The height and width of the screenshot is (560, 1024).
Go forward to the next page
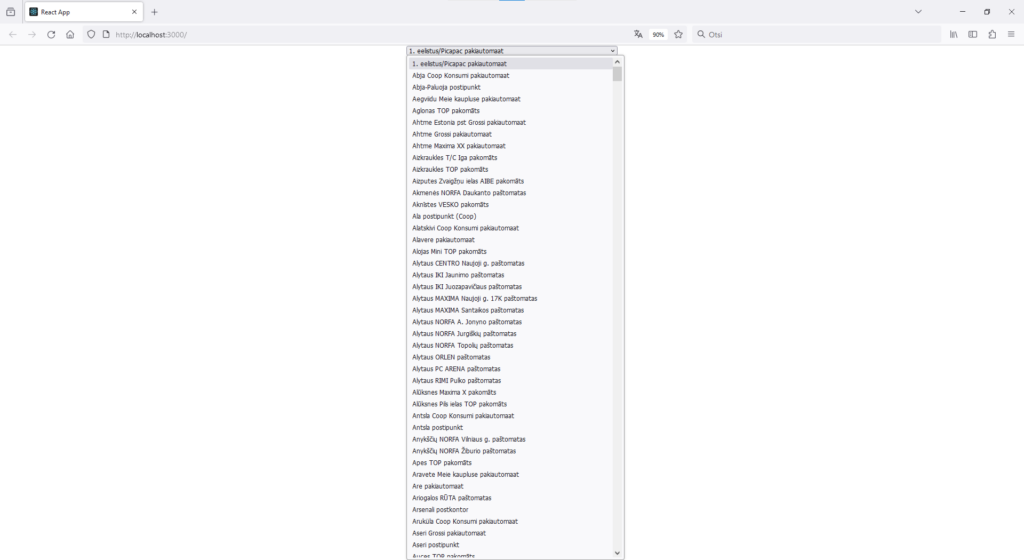pyautogui.click(x=32, y=35)
